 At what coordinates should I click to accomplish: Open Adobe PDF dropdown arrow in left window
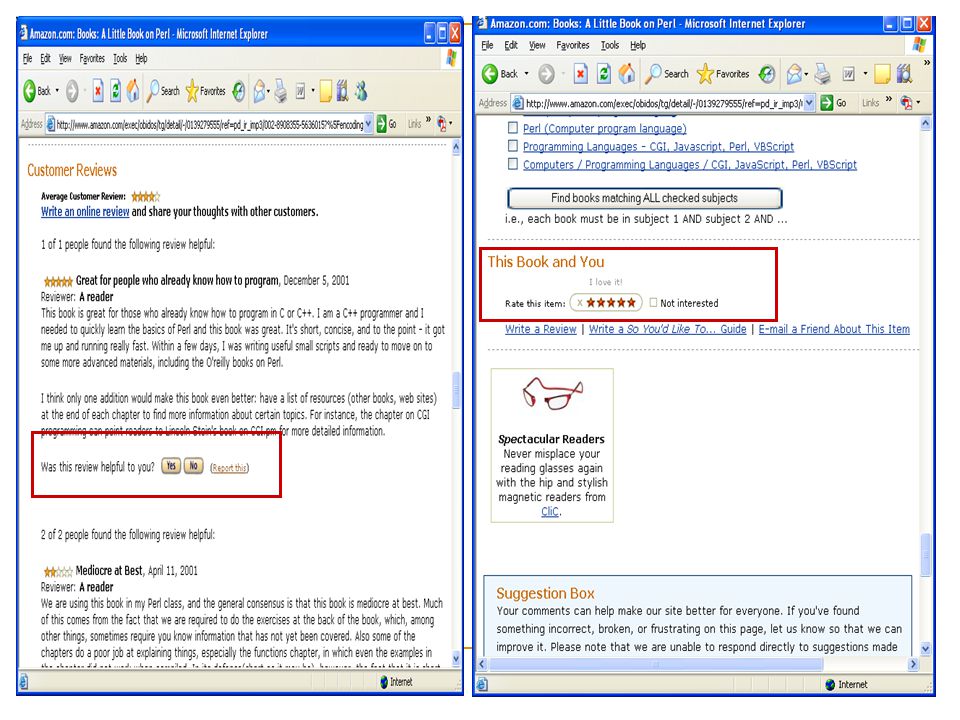(x=451, y=124)
